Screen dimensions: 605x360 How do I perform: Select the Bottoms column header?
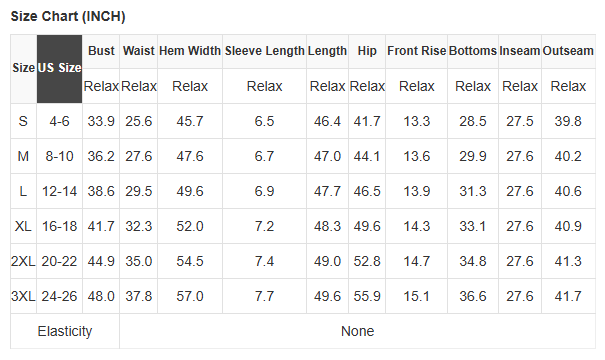coord(473,51)
